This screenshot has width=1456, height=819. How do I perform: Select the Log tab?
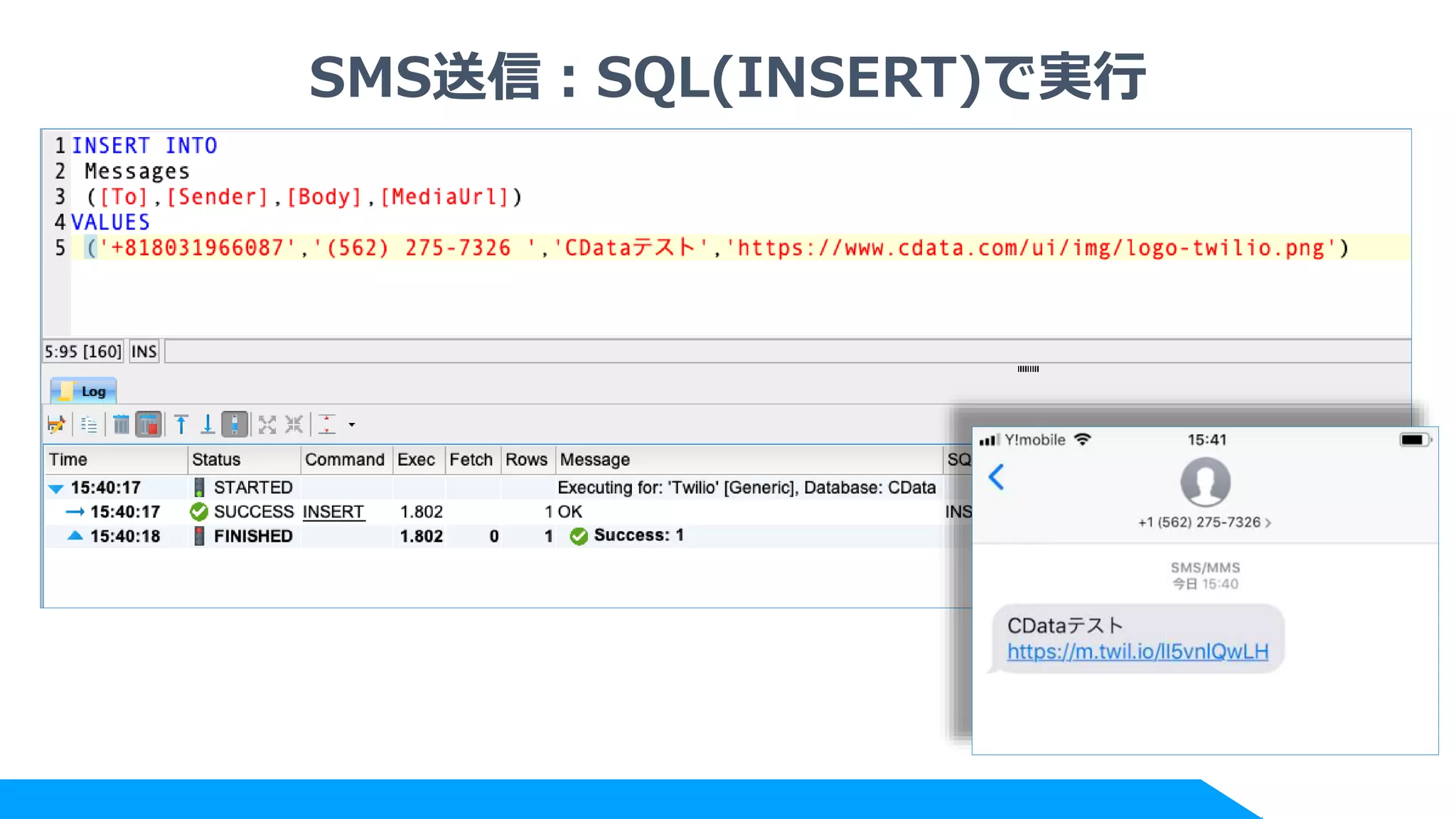tap(84, 391)
